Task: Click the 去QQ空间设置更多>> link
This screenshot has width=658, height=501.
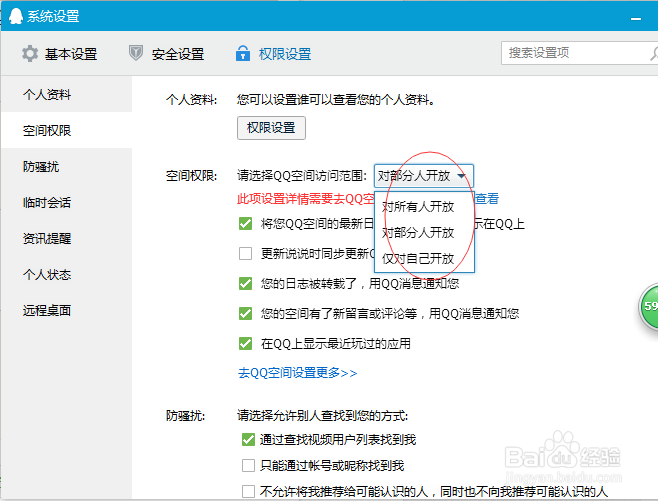Action: (x=298, y=373)
